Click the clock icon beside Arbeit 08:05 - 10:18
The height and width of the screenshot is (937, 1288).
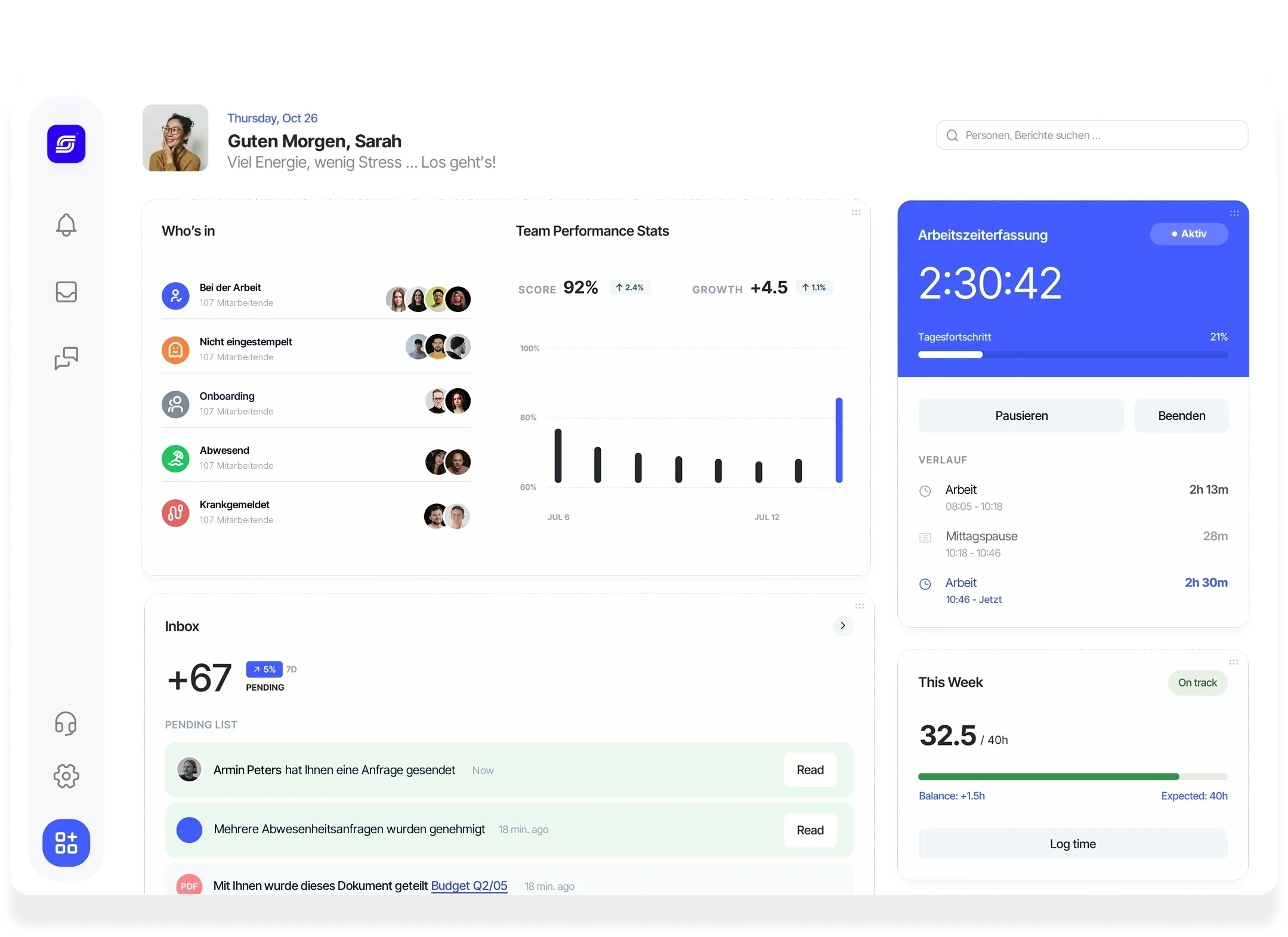(925, 491)
